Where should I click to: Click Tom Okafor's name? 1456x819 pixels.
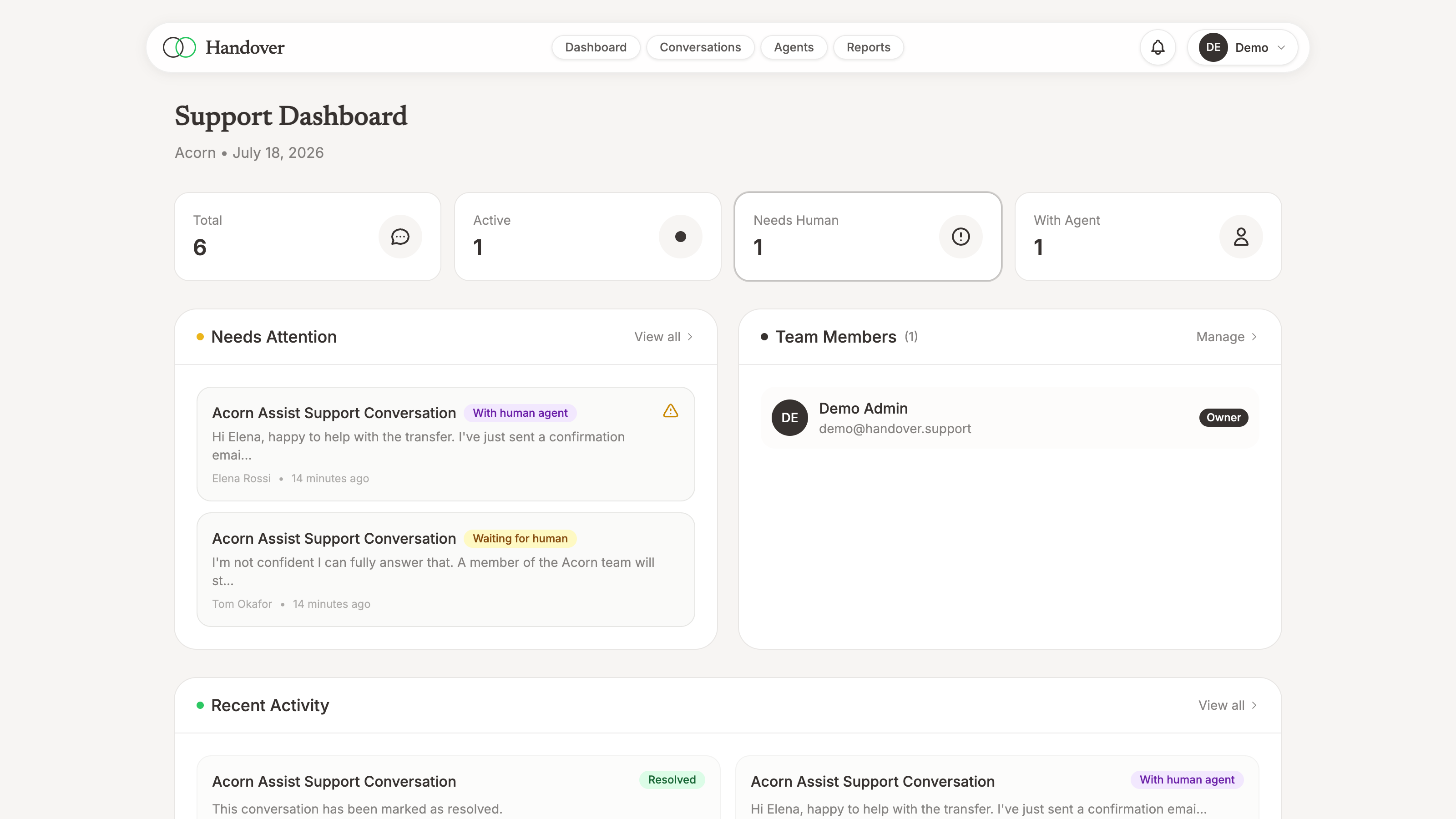tap(242, 604)
